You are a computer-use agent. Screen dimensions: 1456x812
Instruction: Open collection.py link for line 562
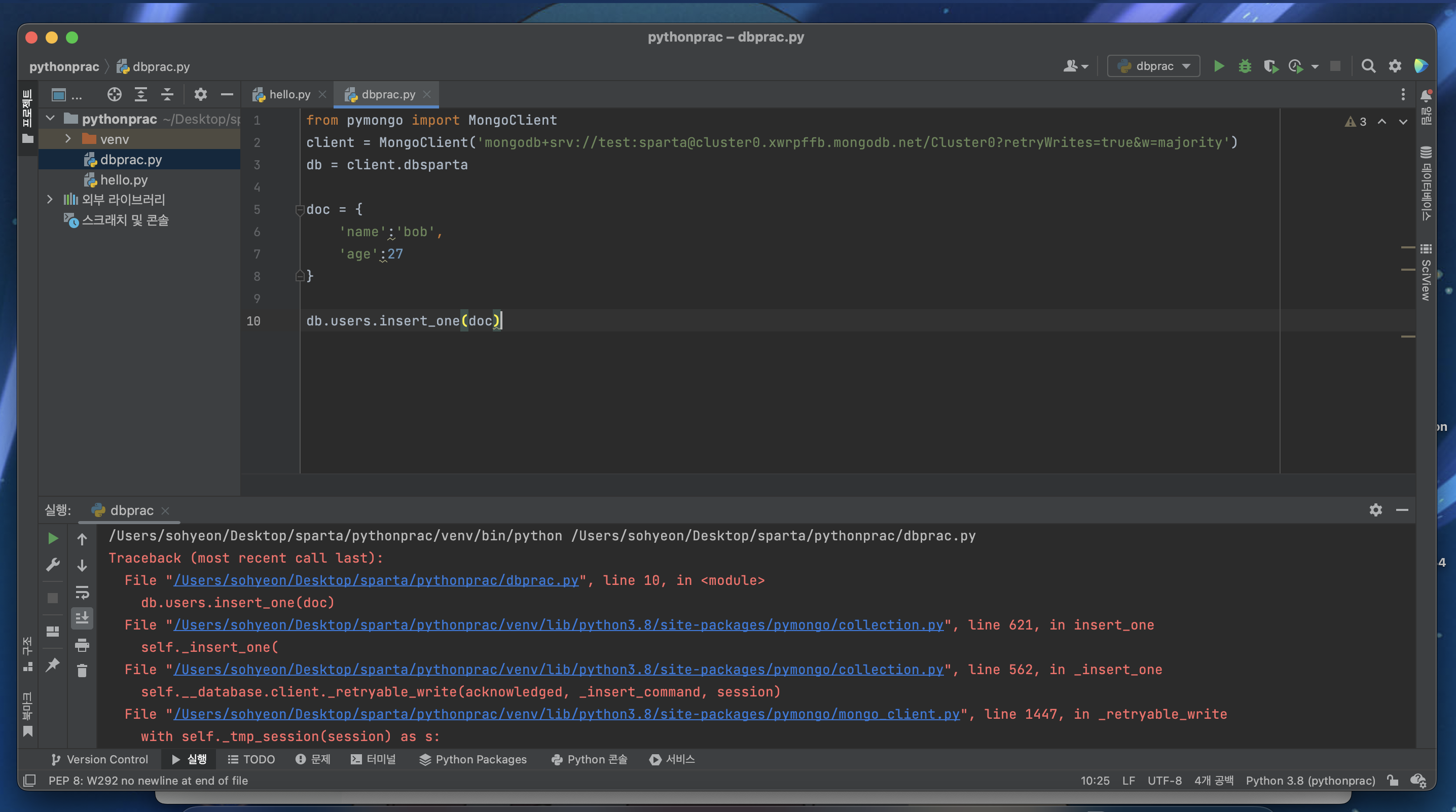(559, 670)
